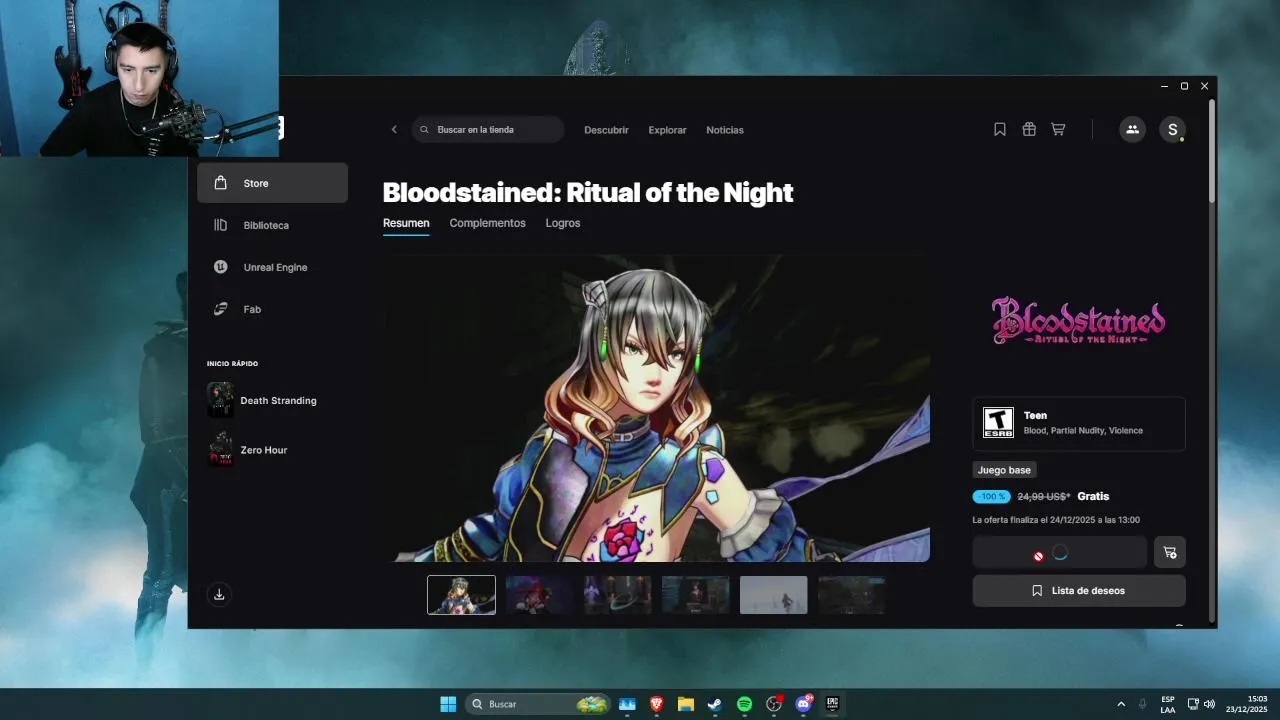This screenshot has height=720, width=1280.
Task: Open Epic Games Launcher taskbar icon
Action: coord(832,704)
